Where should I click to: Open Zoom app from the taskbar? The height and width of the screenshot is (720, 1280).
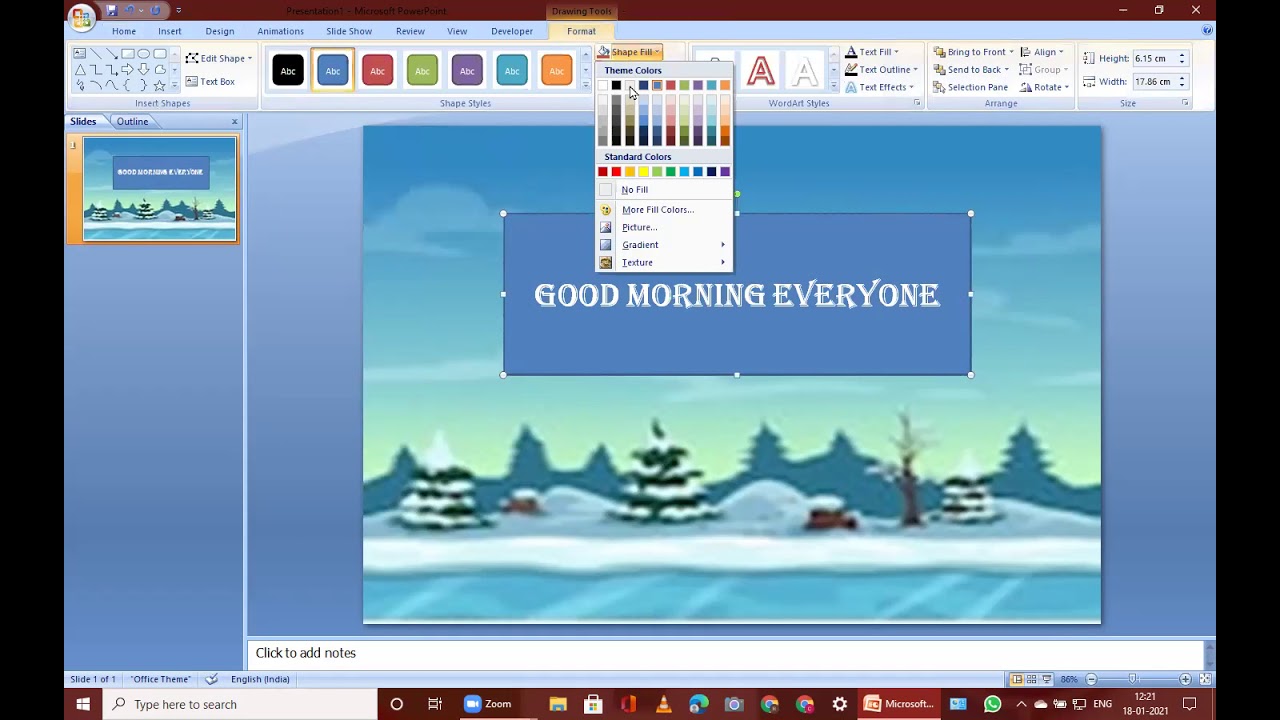[488, 704]
